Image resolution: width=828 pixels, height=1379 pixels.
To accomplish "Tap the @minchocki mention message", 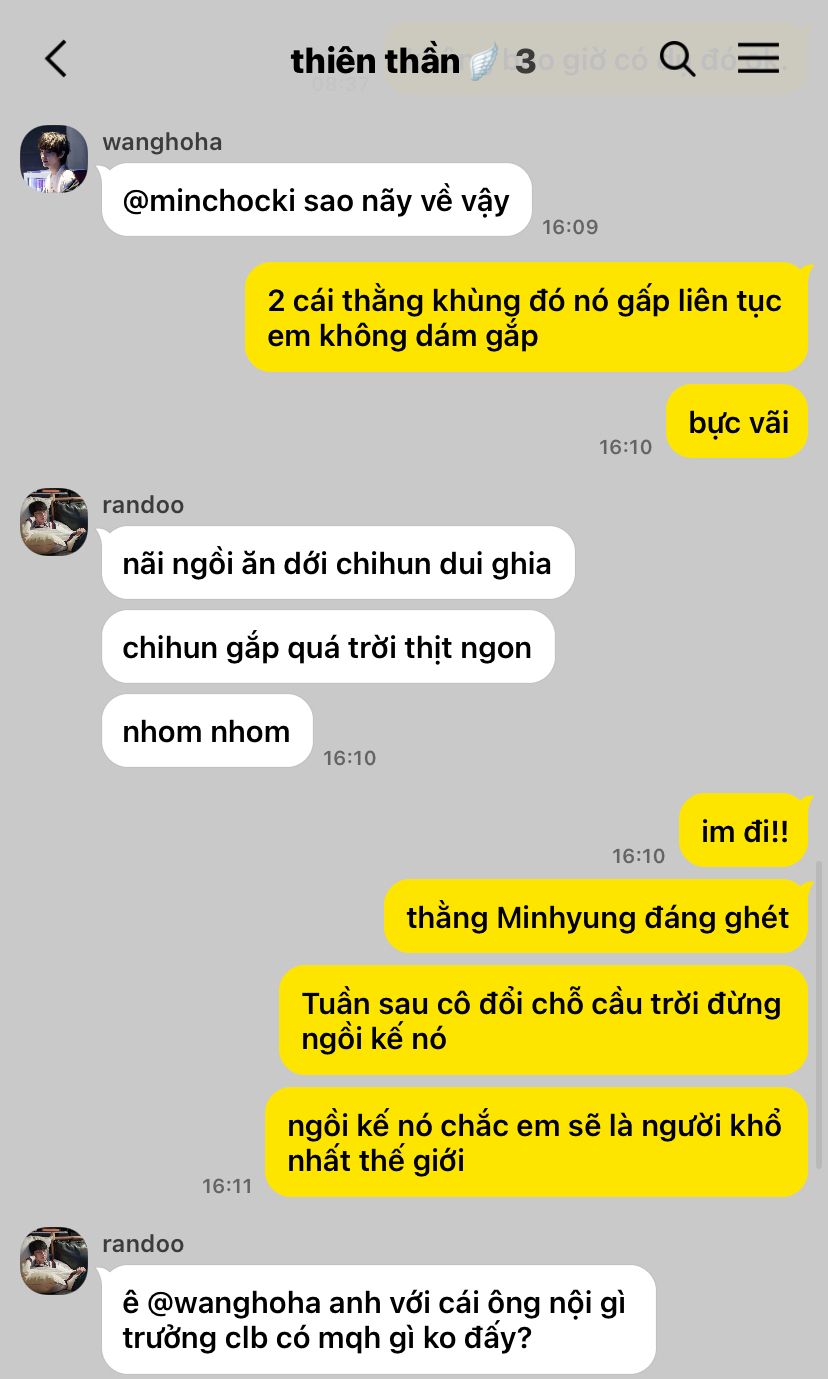I will coord(316,200).
